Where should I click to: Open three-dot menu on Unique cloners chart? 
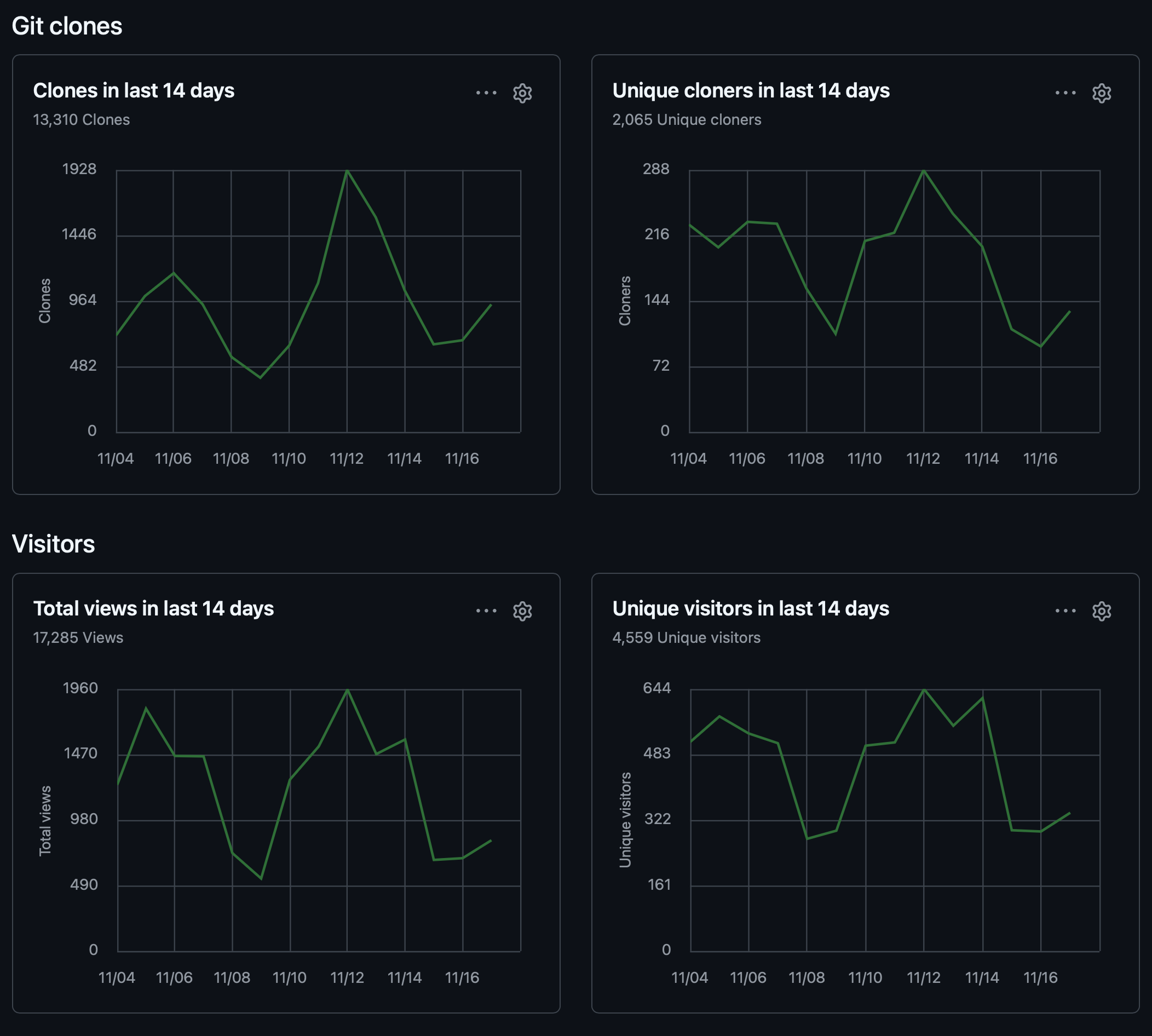(1065, 92)
